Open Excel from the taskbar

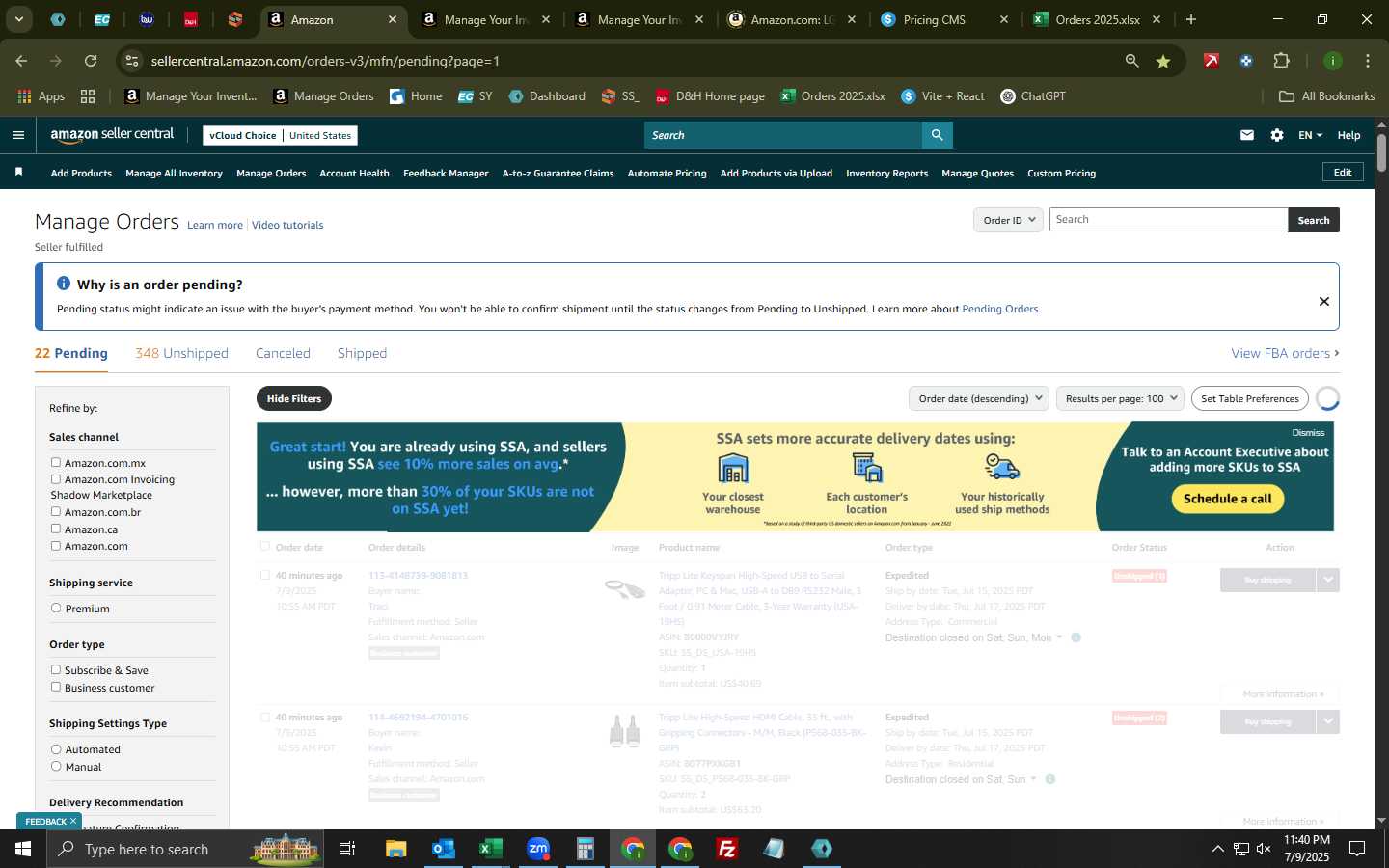(x=490, y=849)
